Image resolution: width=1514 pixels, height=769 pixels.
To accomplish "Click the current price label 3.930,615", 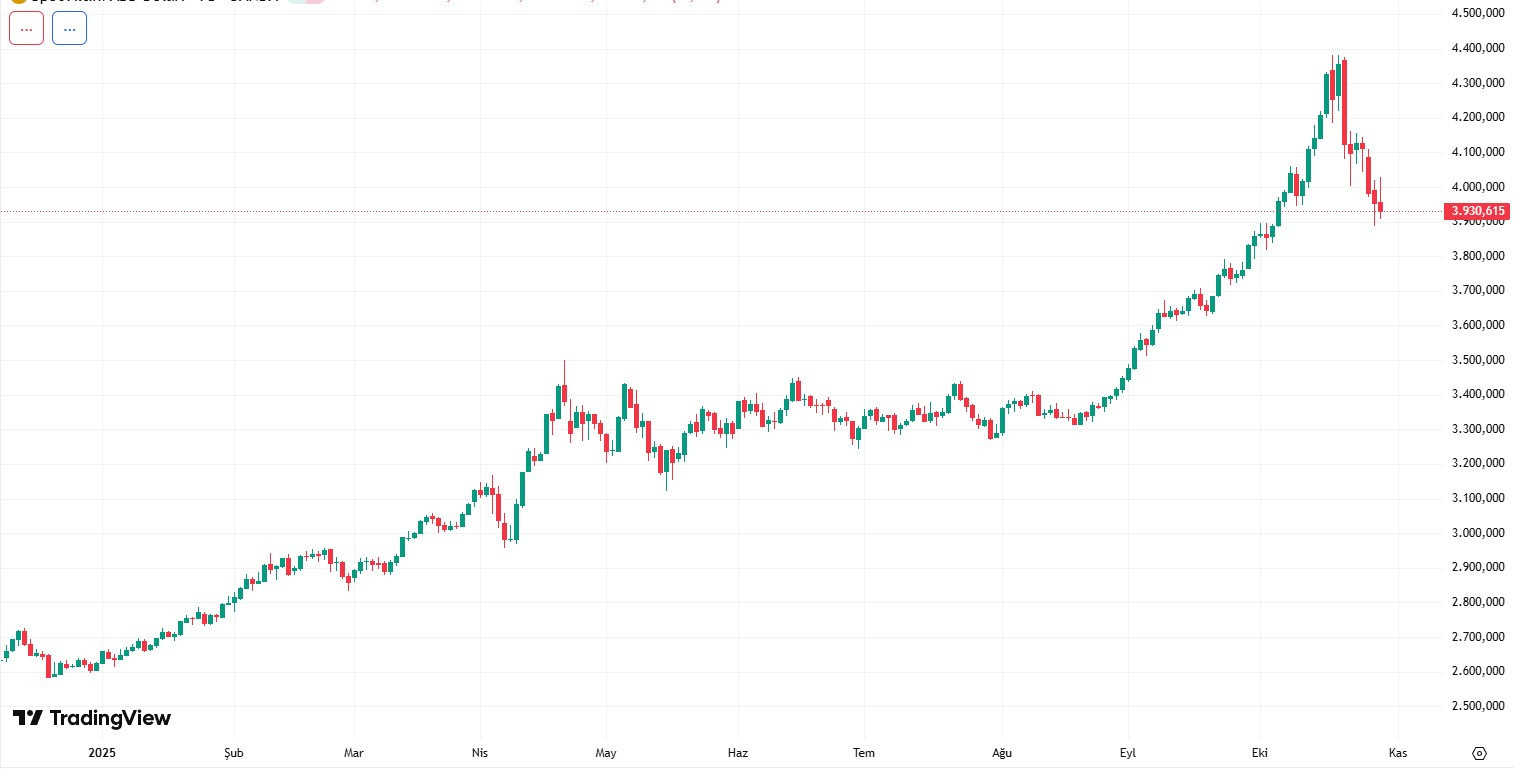I will coord(1478,211).
